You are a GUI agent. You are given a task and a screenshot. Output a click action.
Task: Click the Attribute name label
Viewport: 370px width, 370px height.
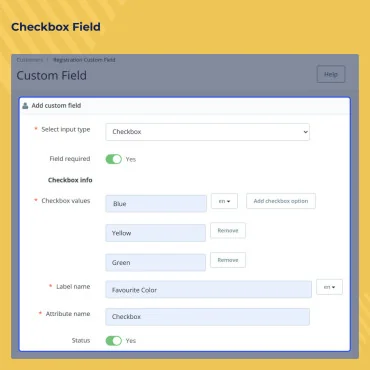(x=68, y=314)
